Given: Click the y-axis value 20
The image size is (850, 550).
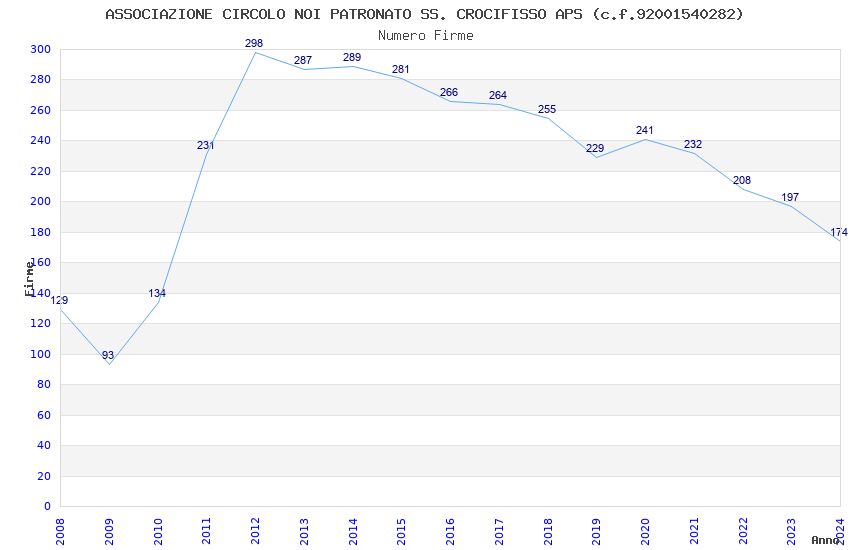Looking at the screenshot, I should (x=44, y=476).
